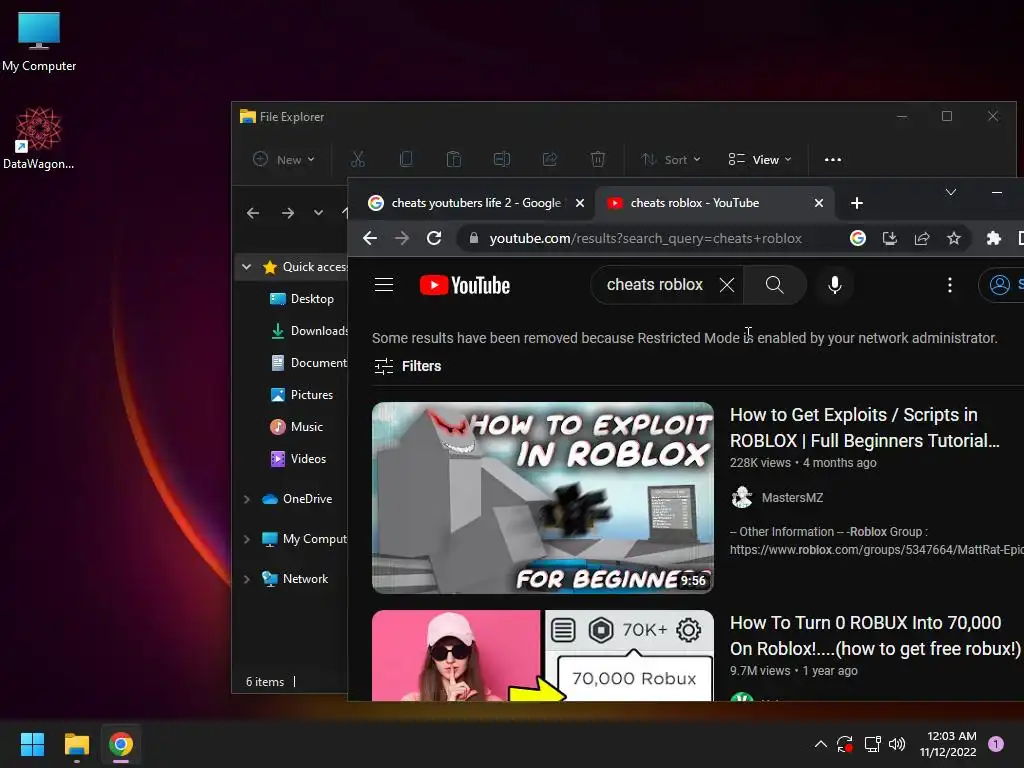Open the DataWagon desktop shortcut
This screenshot has height=768, width=1024.
tap(39, 138)
